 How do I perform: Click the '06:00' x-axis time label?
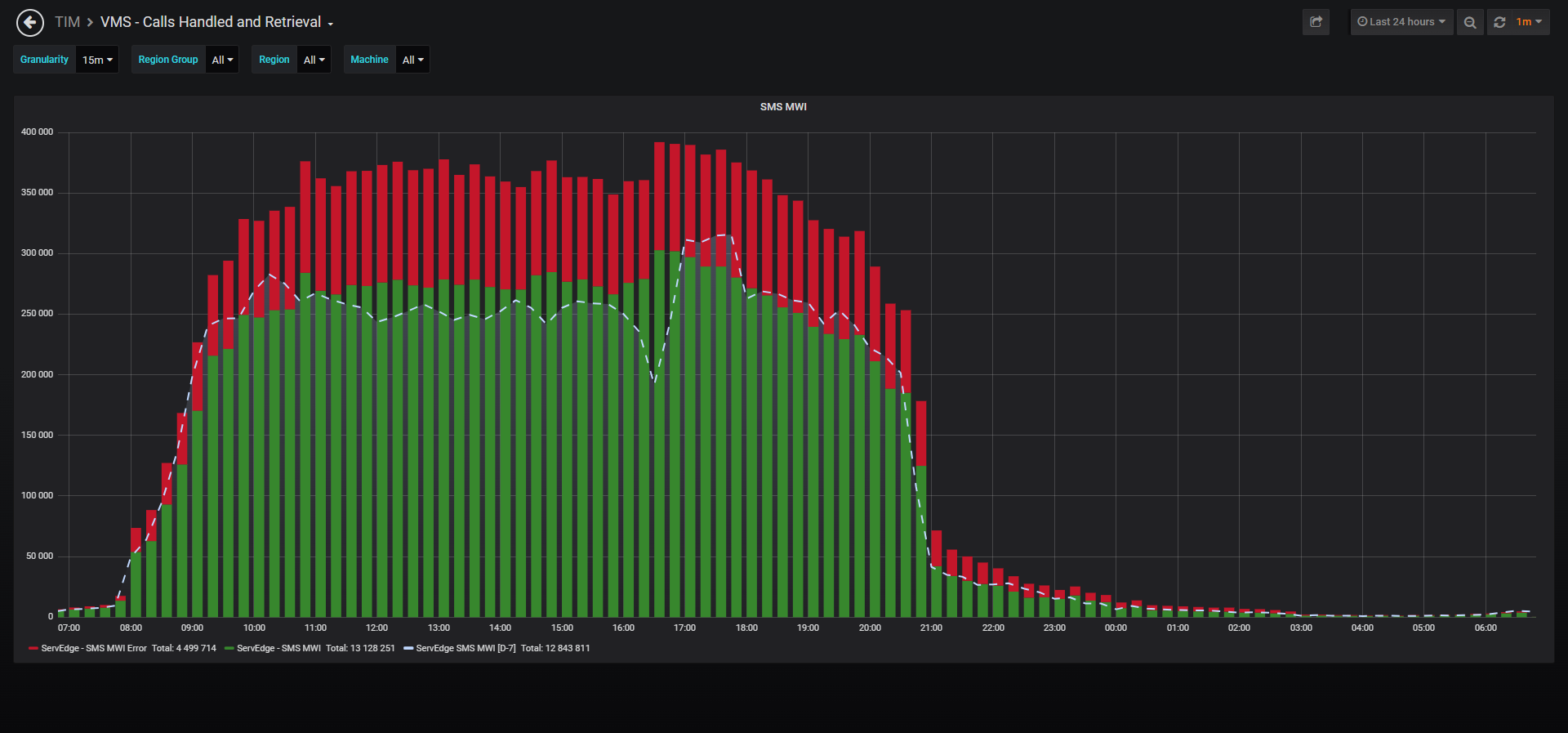[x=1486, y=628]
